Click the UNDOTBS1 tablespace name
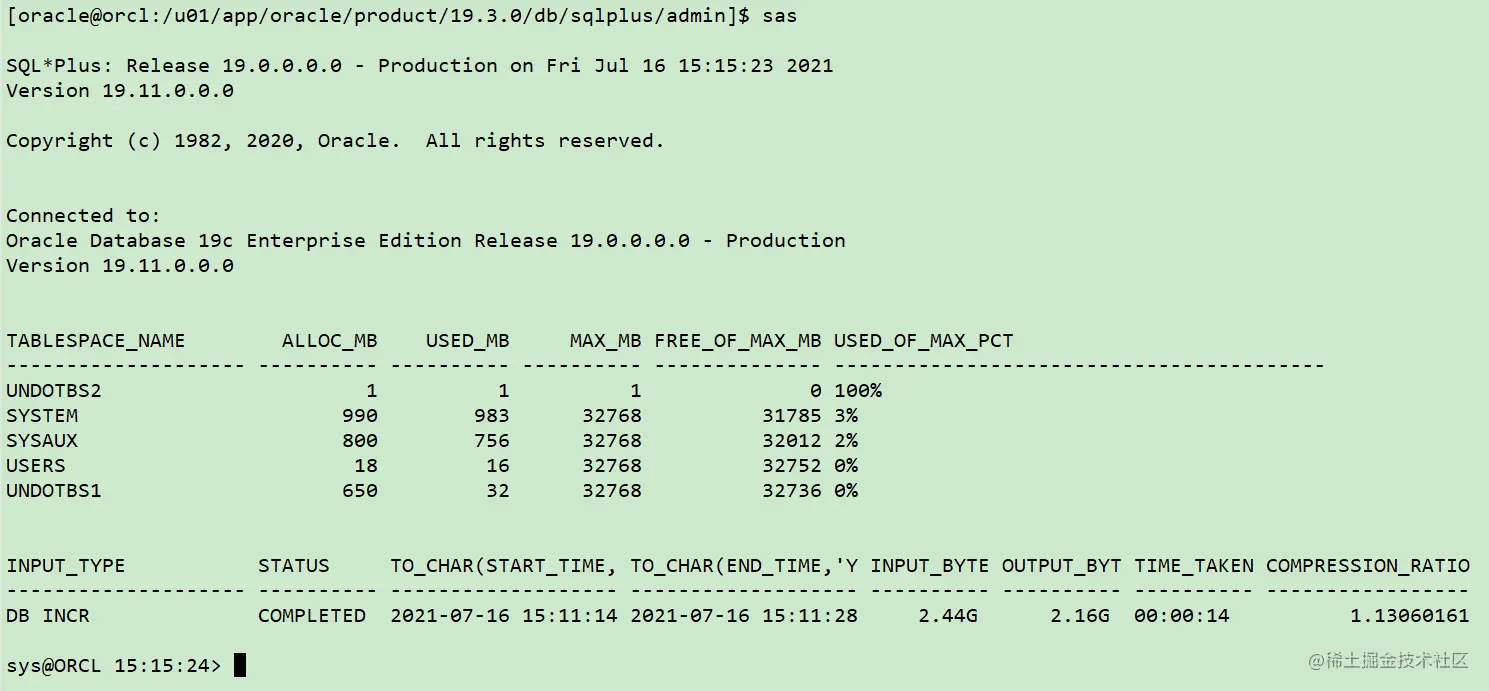 [x=54, y=490]
